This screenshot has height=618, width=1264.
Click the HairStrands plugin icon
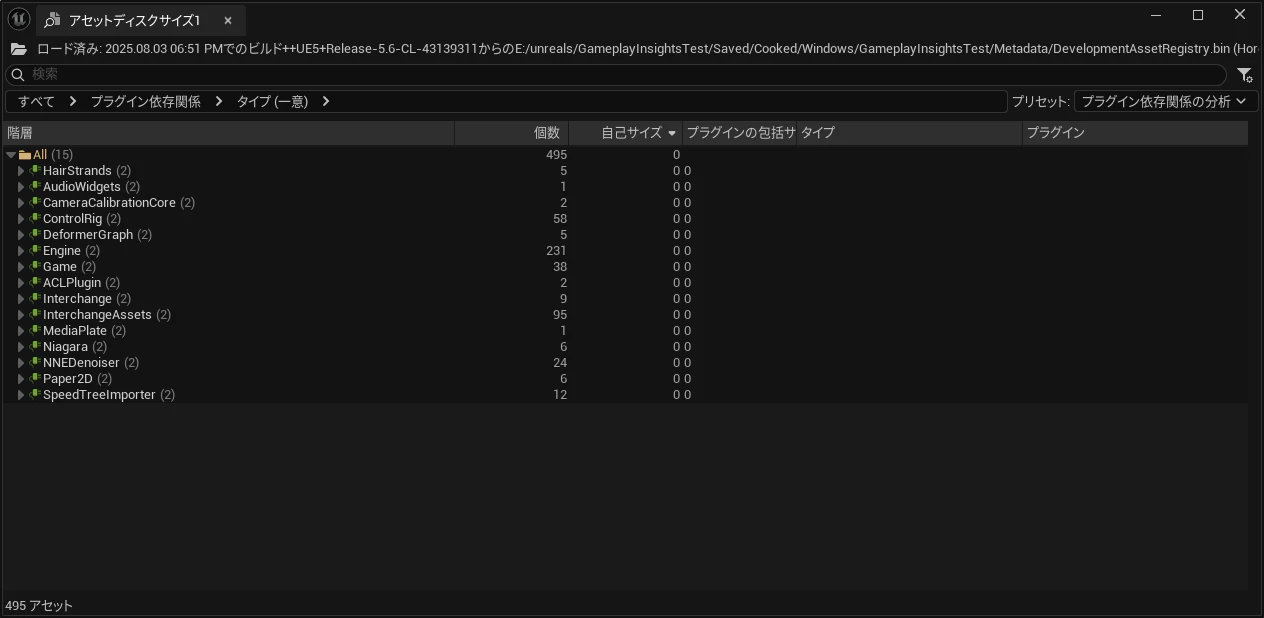(x=35, y=171)
